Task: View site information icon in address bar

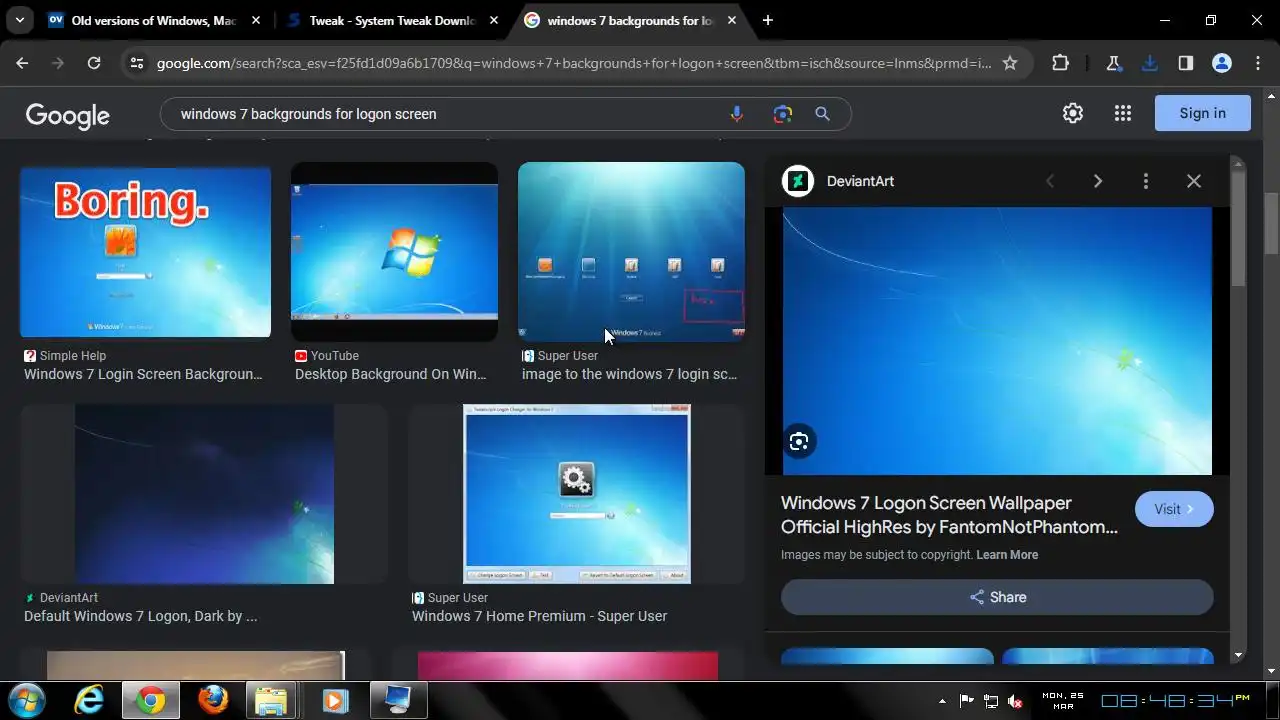Action: pyautogui.click(x=137, y=63)
